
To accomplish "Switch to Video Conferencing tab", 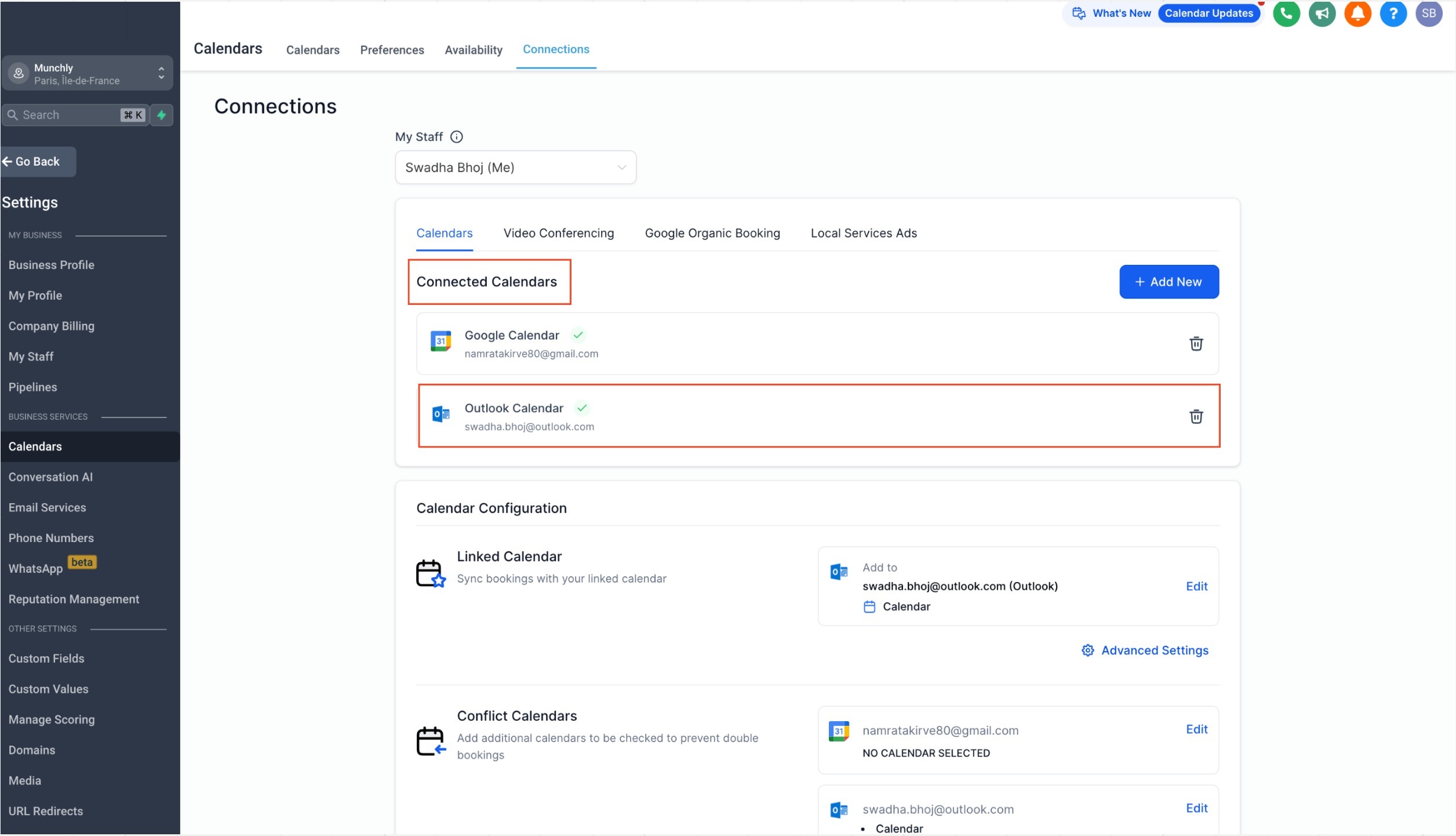I will pos(558,233).
